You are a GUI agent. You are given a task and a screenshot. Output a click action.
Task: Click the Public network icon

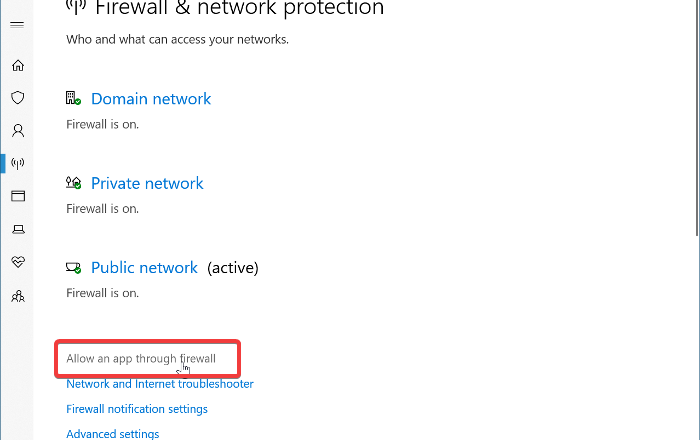tap(73, 268)
